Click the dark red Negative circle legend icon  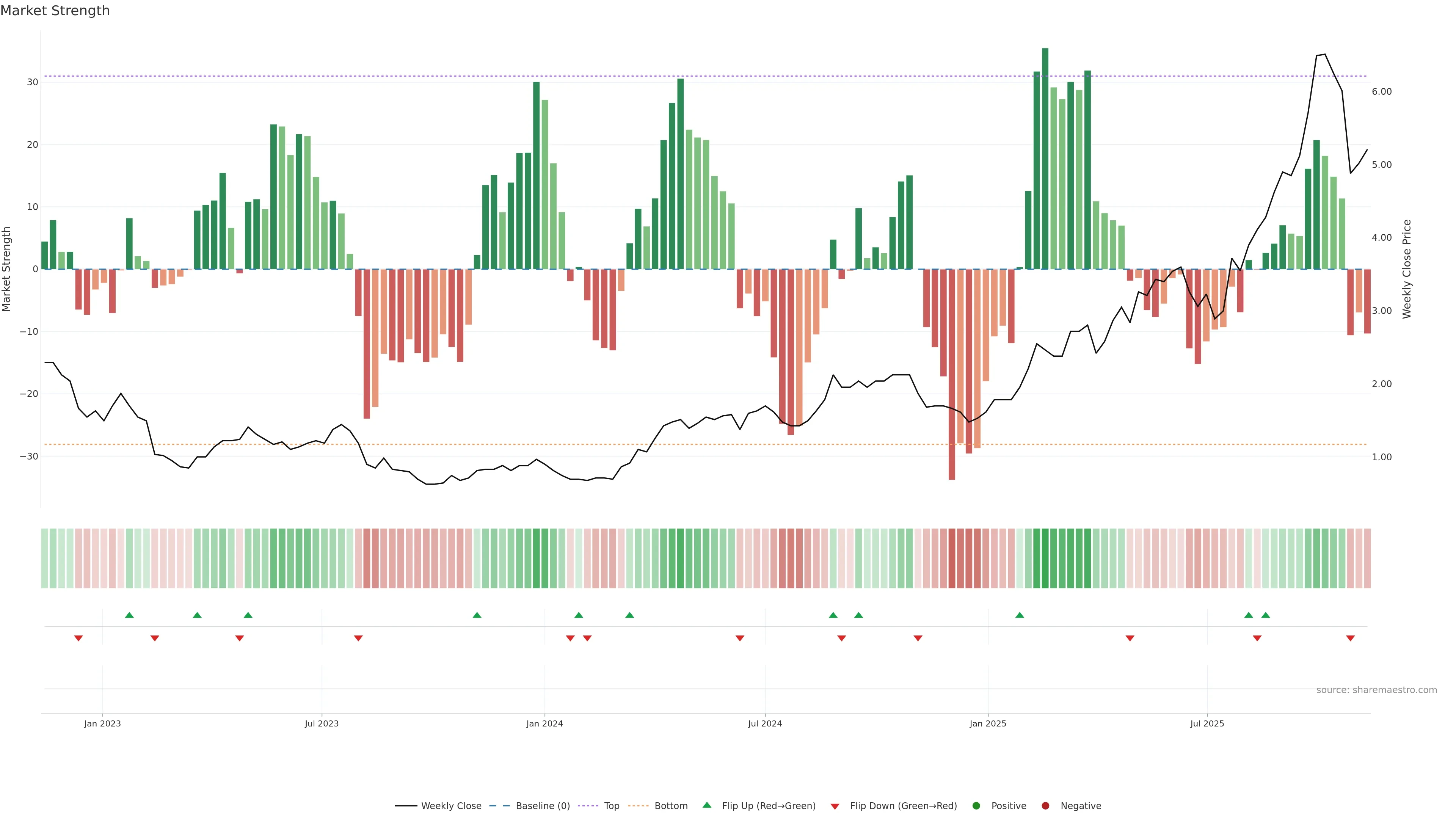tap(1045, 805)
